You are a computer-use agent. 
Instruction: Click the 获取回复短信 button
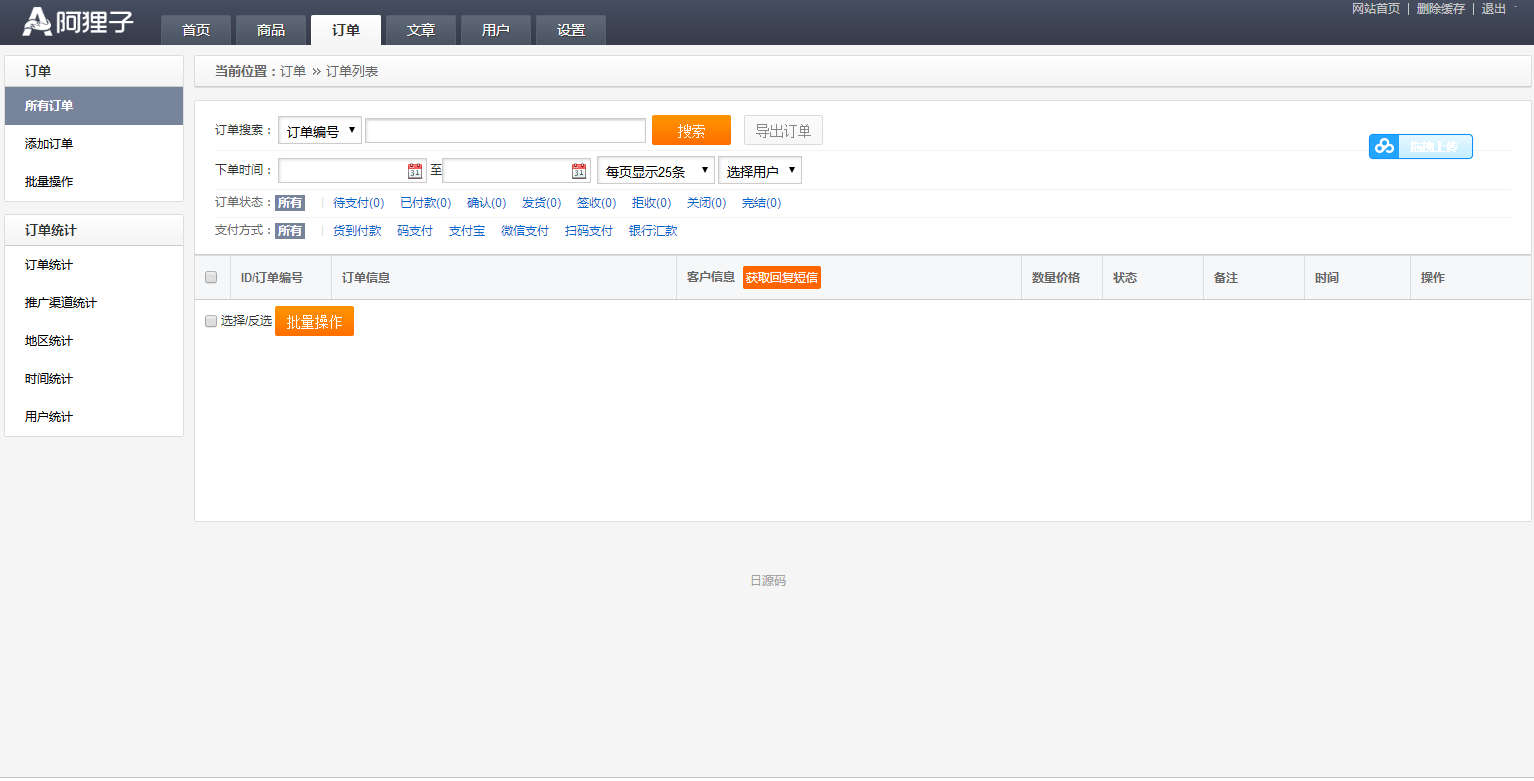(779, 277)
